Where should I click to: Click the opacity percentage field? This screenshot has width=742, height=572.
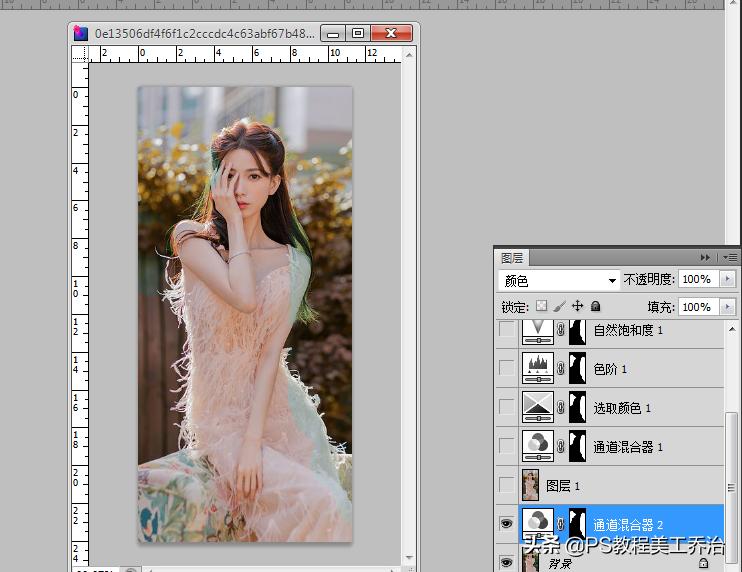point(696,279)
